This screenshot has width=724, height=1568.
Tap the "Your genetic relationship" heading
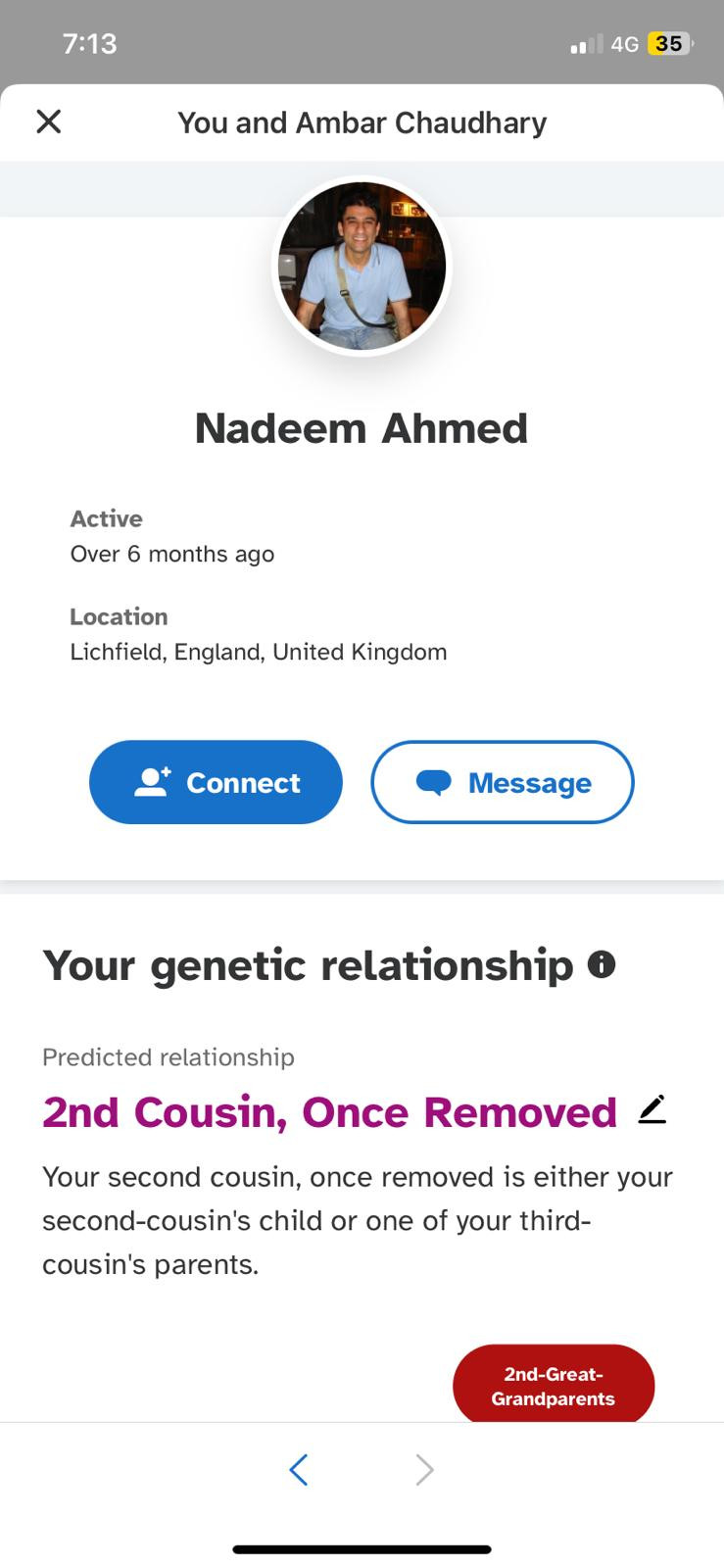coord(308,965)
